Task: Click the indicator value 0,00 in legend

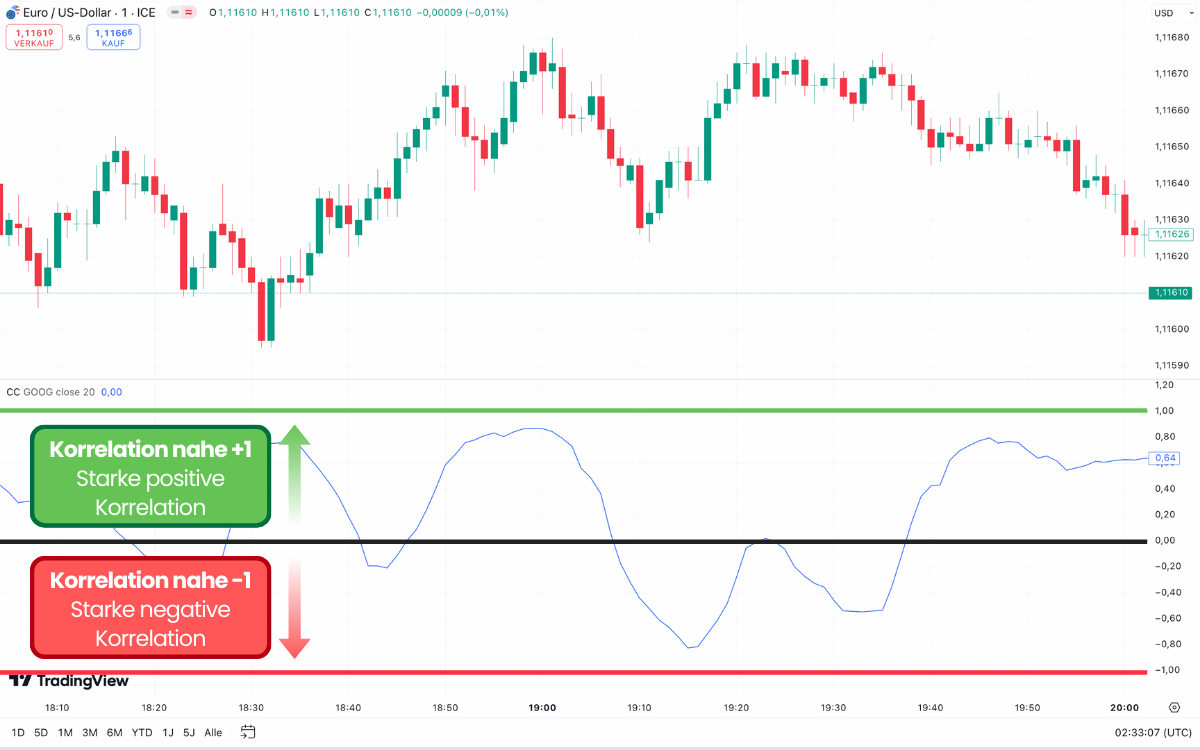Action: point(111,392)
